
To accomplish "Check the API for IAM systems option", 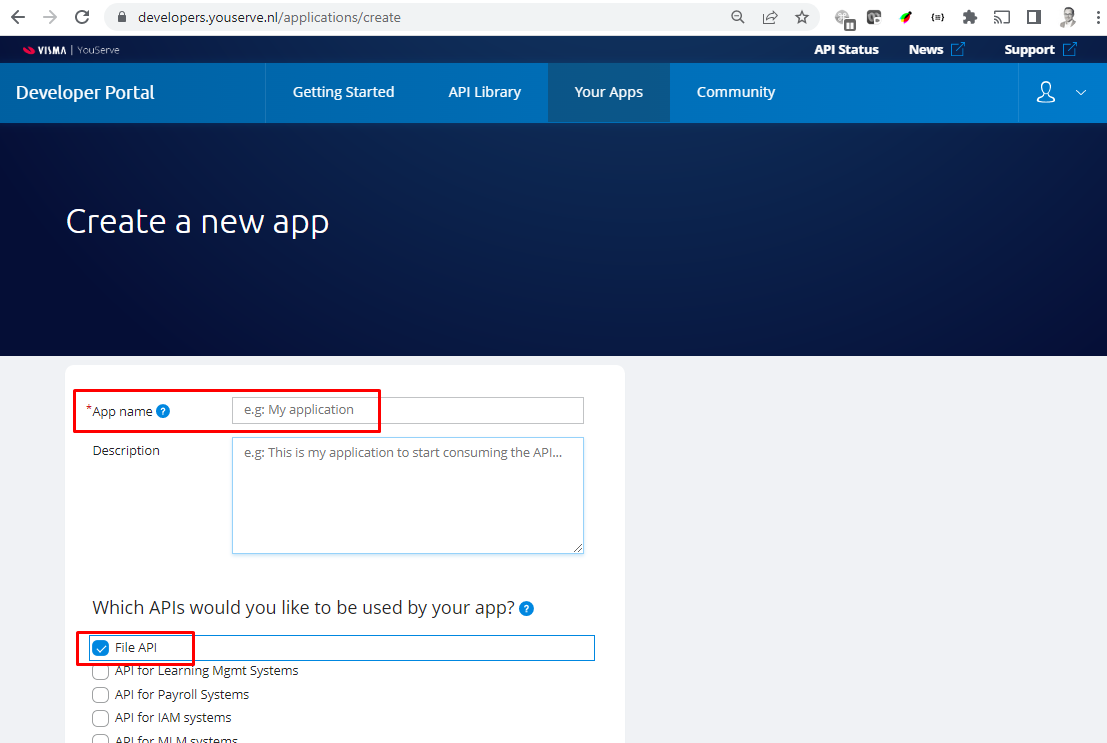I will point(100,718).
